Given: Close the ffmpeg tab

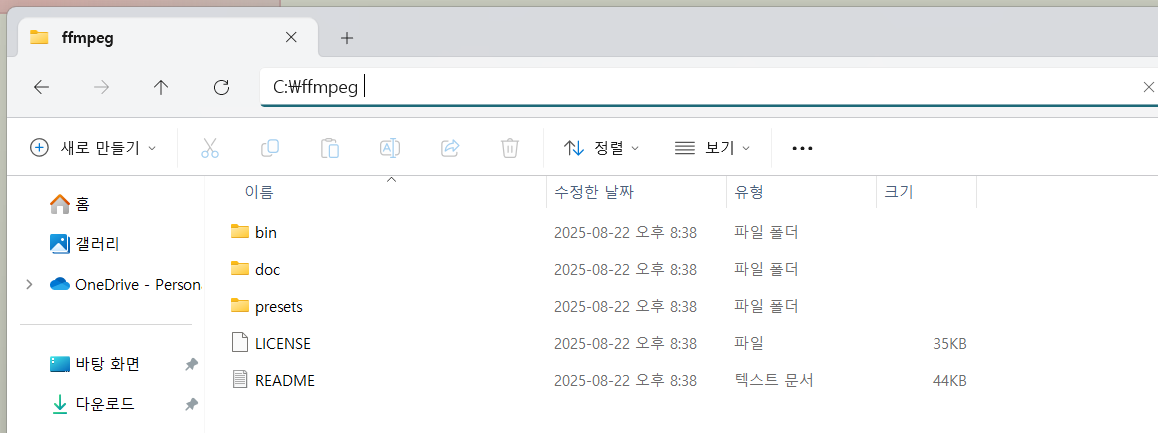Looking at the screenshot, I should point(291,37).
